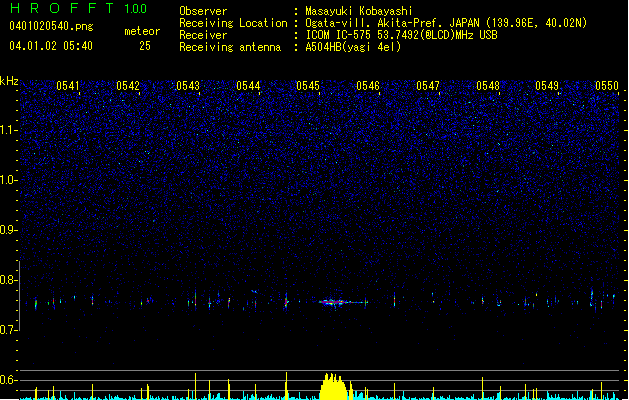This screenshot has height=400, width=629.
Task: Click the meteor count value 25
Action: click(145, 46)
